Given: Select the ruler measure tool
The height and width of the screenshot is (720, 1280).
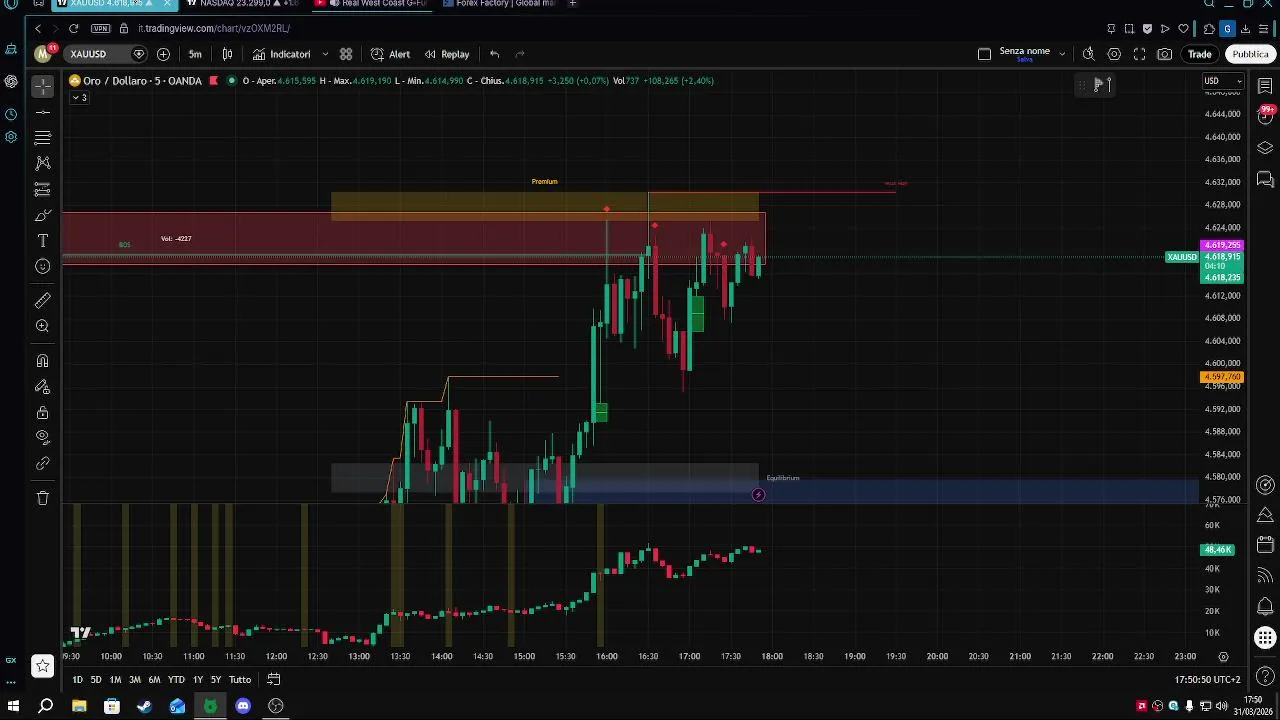Looking at the screenshot, I should coord(42,300).
